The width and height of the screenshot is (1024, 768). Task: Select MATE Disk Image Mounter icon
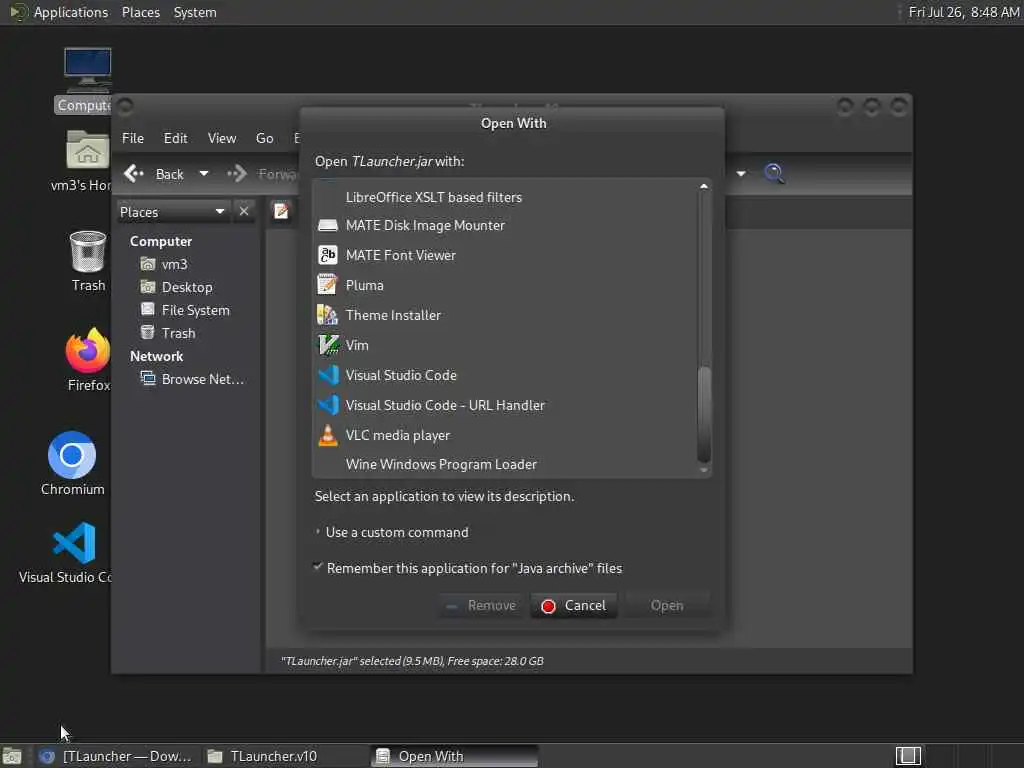[x=328, y=225]
